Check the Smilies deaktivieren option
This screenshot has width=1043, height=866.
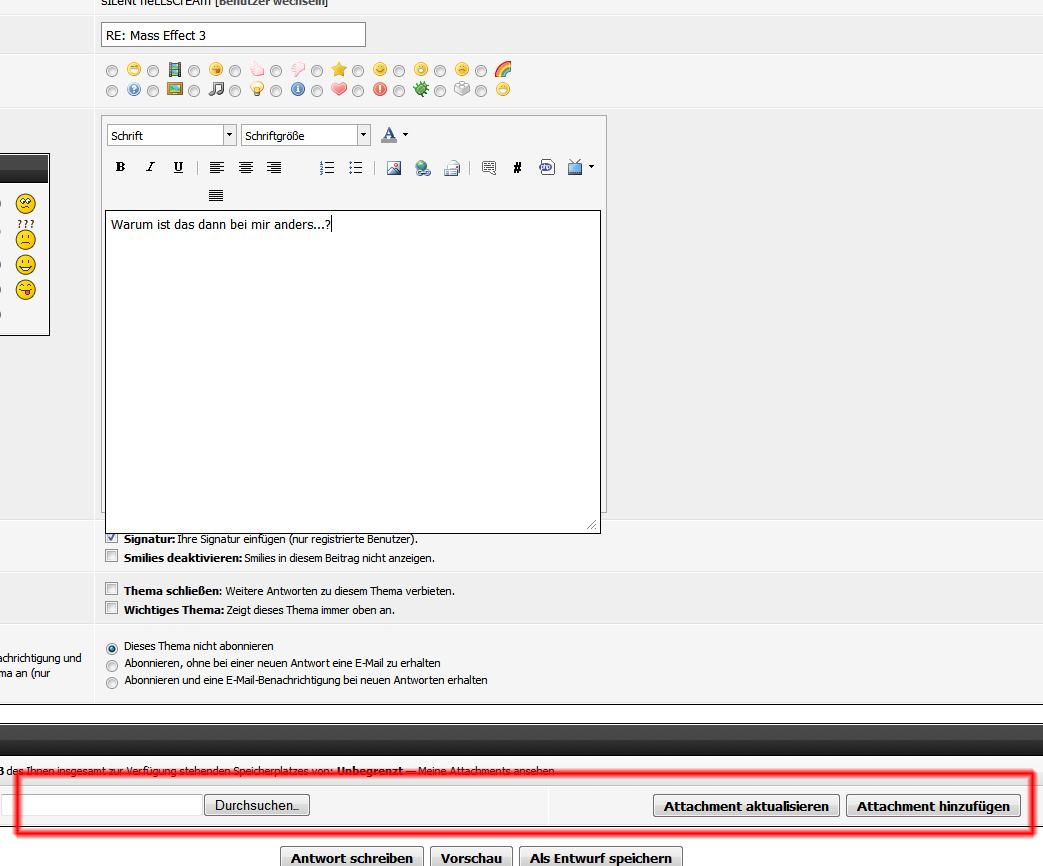point(112,557)
